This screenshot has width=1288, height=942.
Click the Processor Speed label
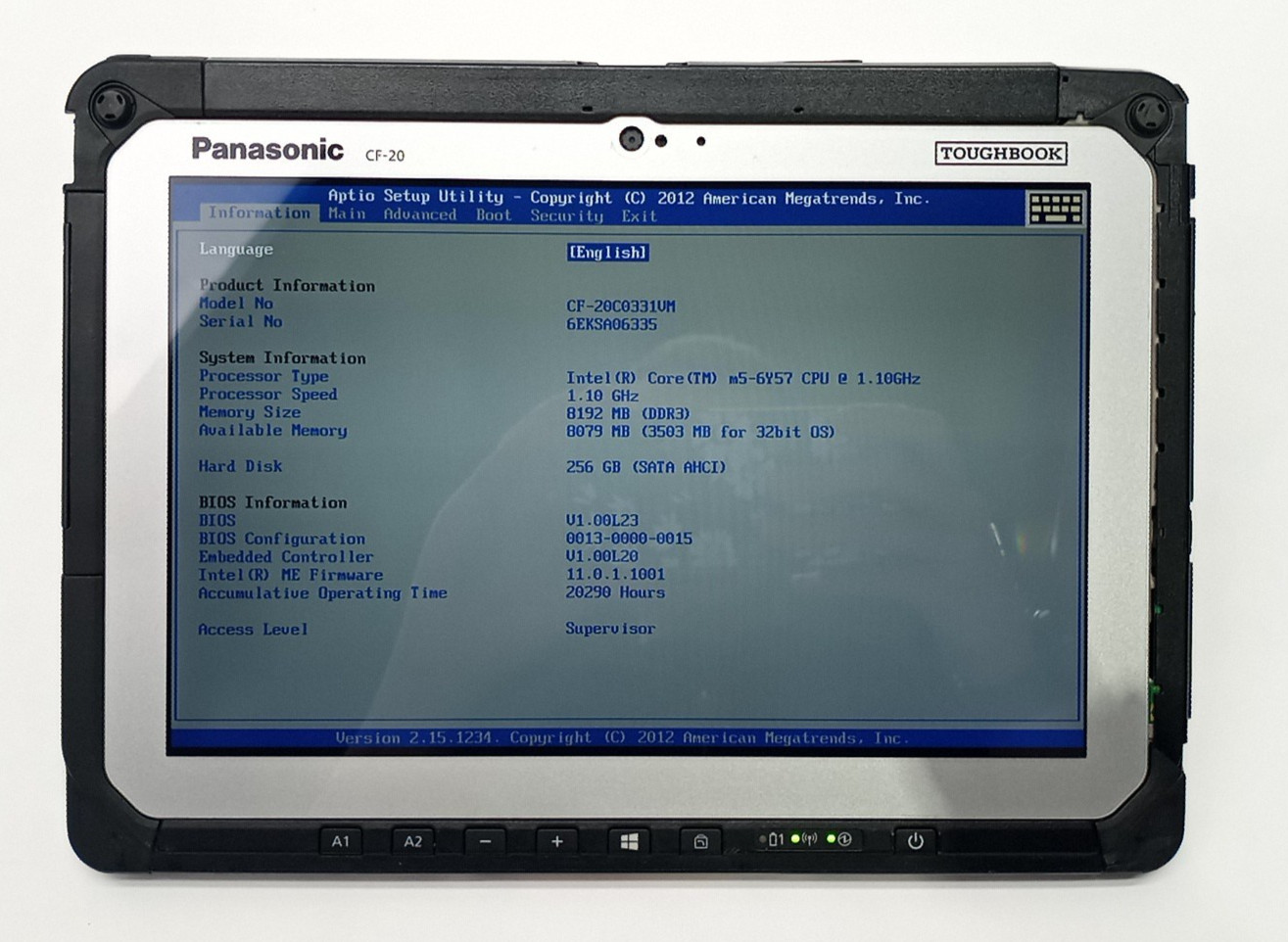click(267, 394)
